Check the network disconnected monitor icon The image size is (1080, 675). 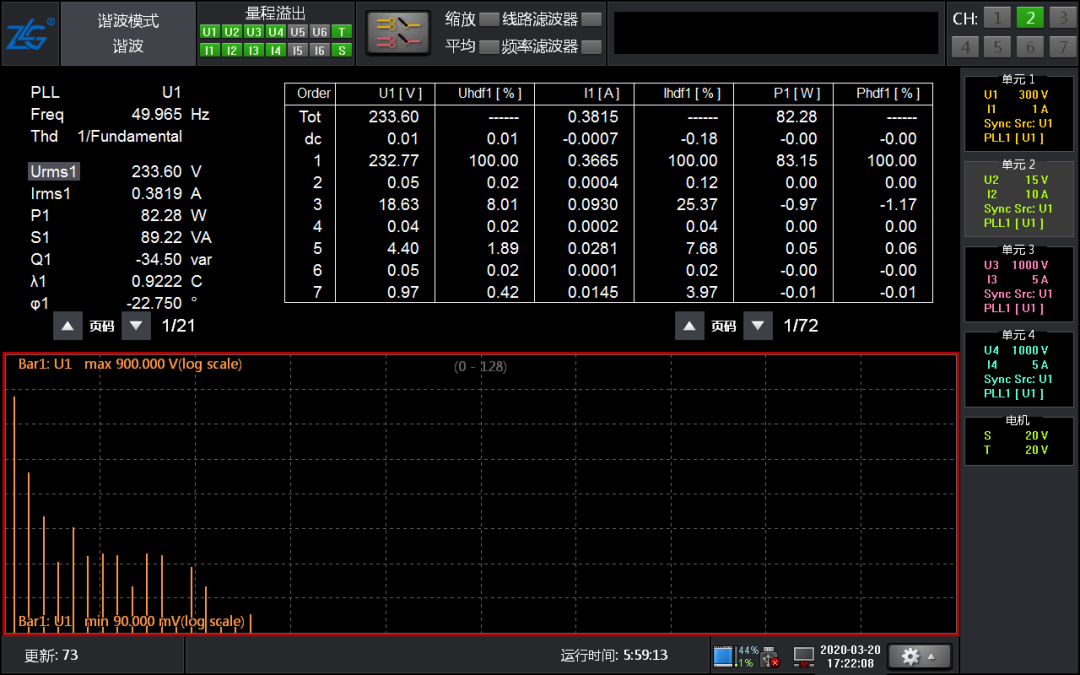click(x=803, y=656)
